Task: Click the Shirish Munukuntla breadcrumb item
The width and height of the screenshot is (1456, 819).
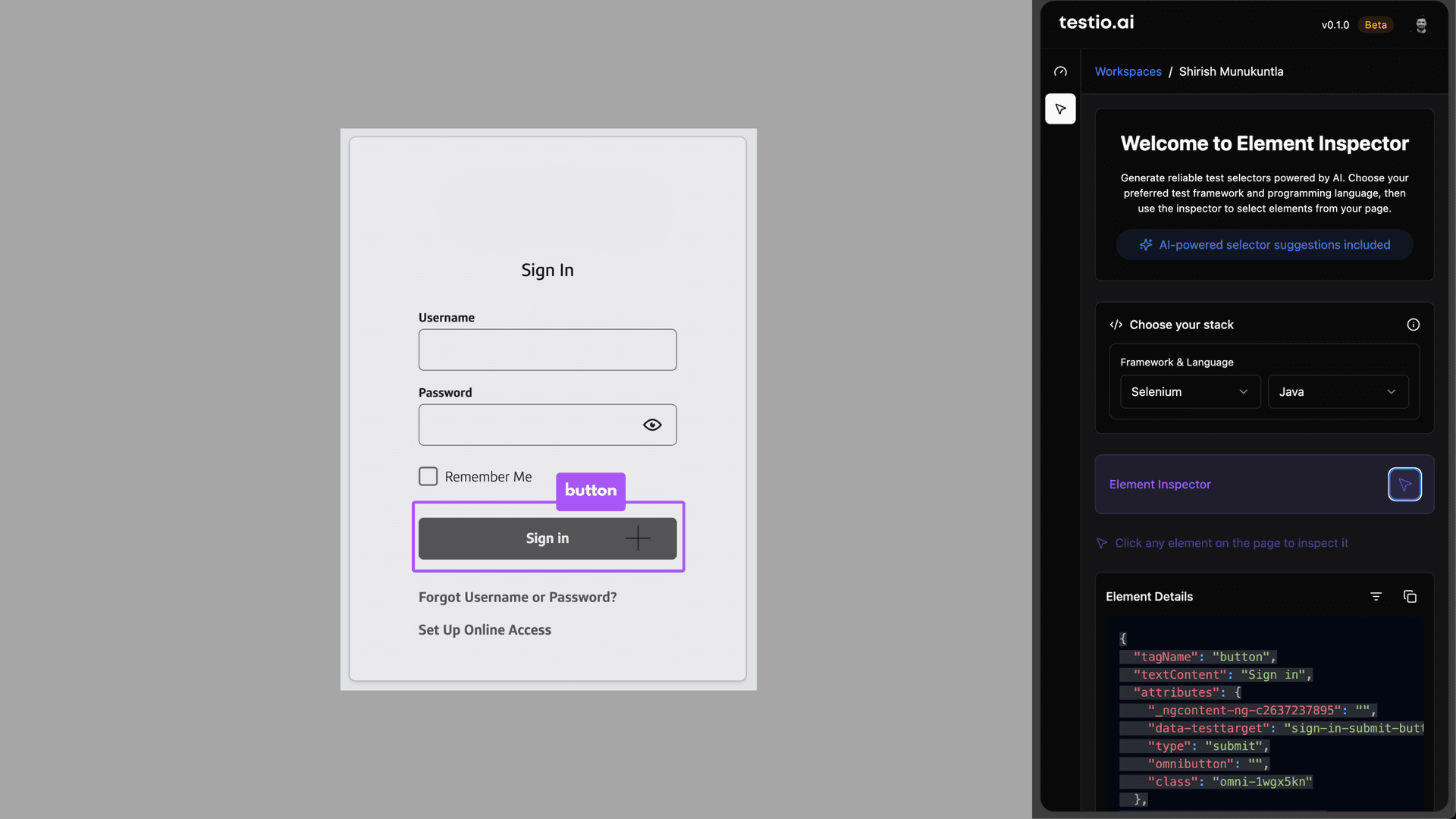Action: click(x=1231, y=71)
